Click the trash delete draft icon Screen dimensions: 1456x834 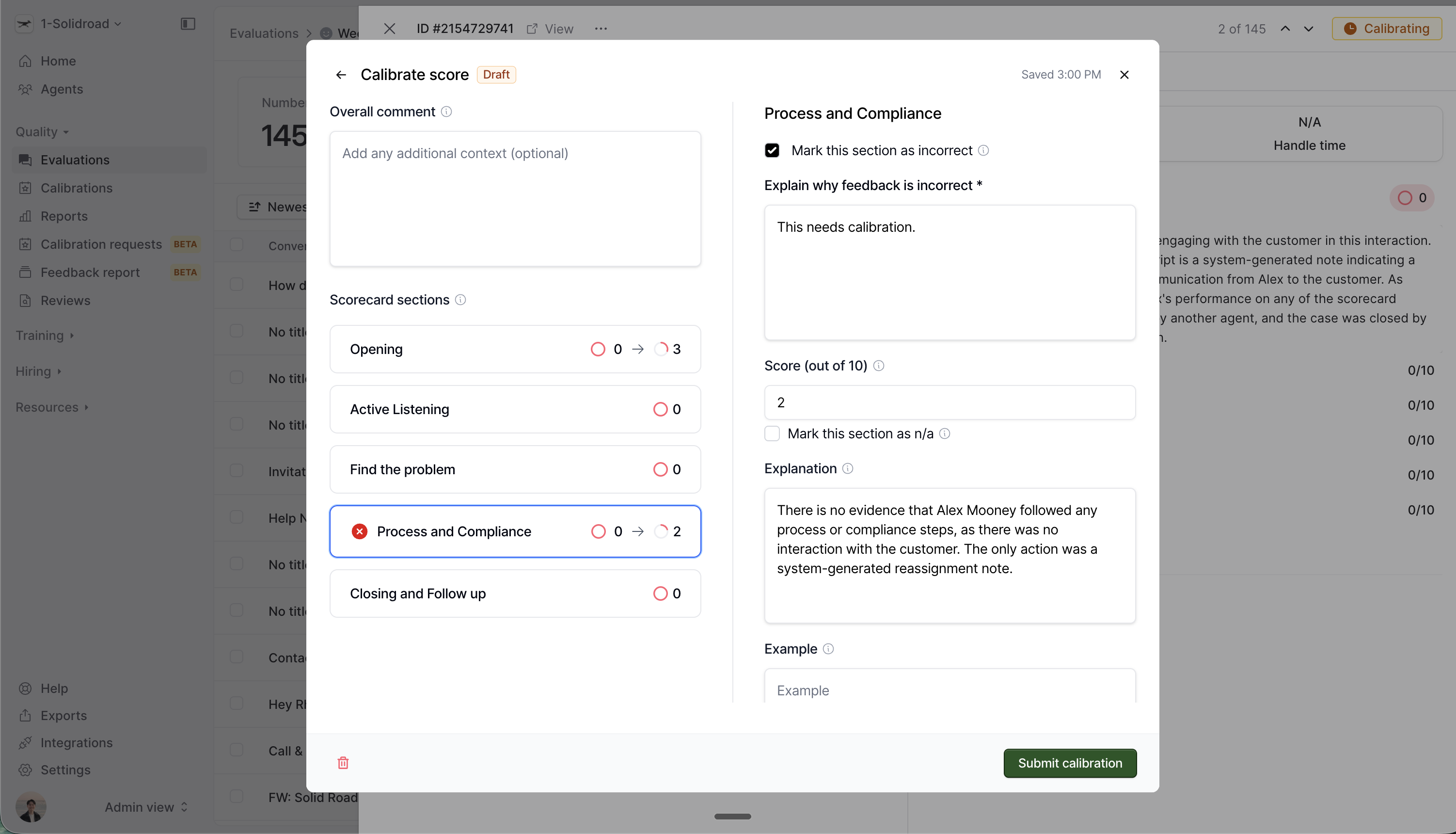343,762
